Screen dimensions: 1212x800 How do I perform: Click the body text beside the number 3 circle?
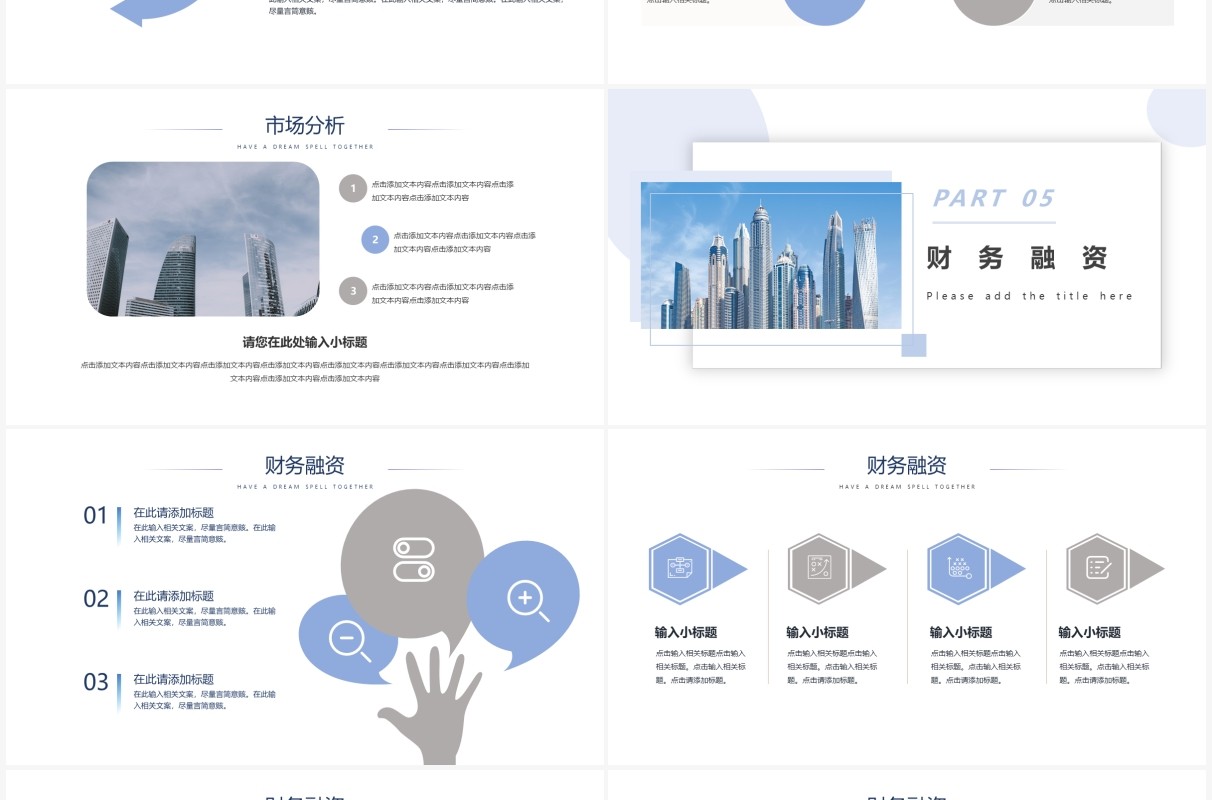[443, 293]
